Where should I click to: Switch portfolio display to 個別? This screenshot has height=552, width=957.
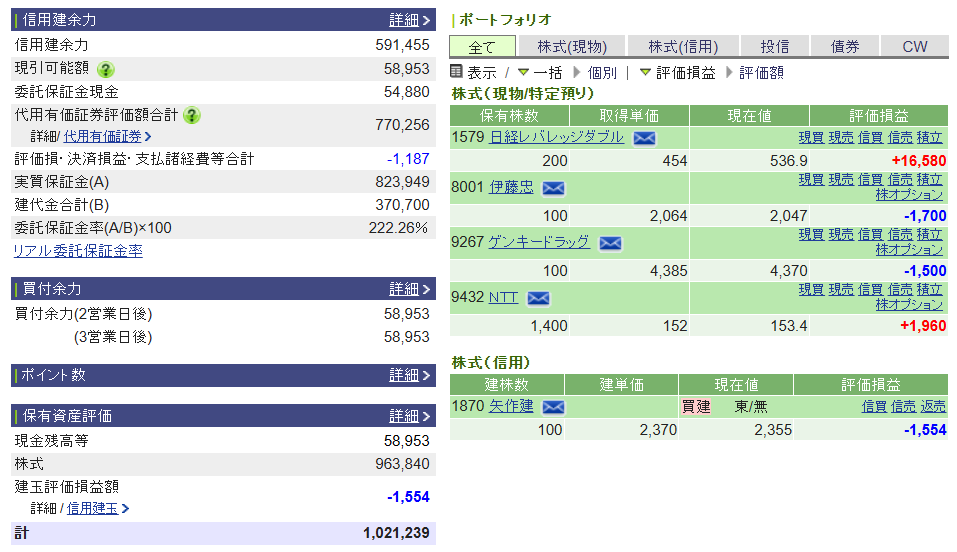[602, 73]
